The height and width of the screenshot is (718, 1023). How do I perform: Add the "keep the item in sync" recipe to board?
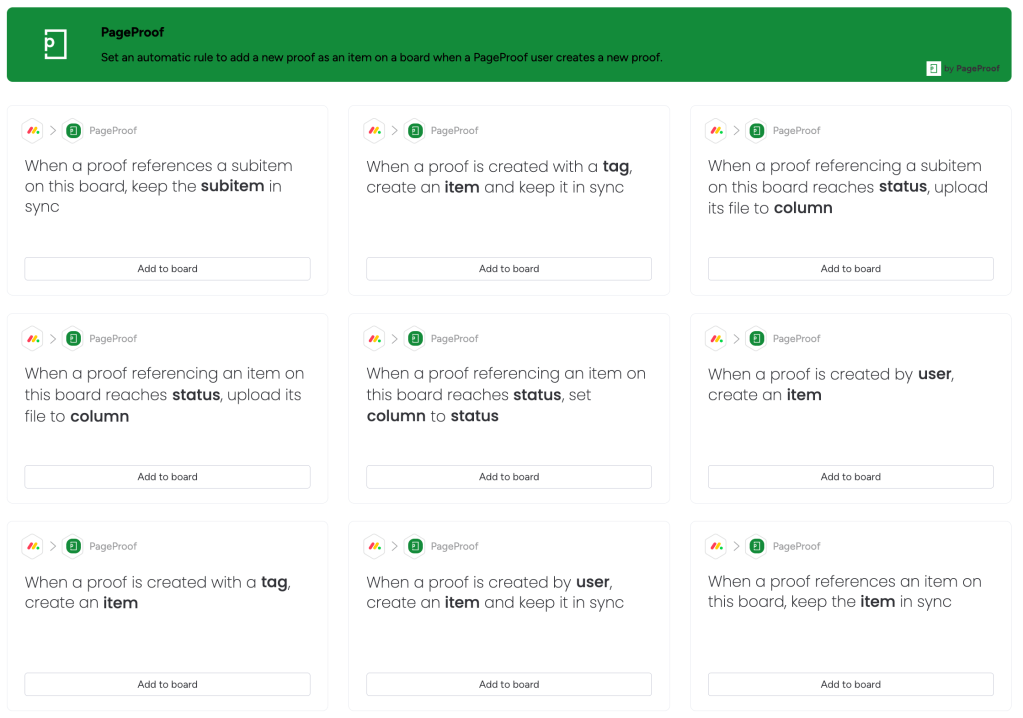click(x=850, y=685)
